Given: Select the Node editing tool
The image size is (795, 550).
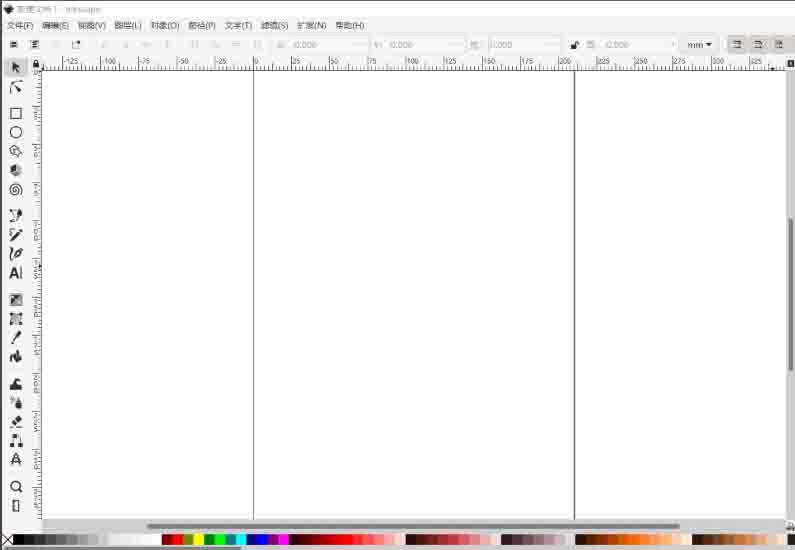Looking at the screenshot, I should pyautogui.click(x=16, y=87).
